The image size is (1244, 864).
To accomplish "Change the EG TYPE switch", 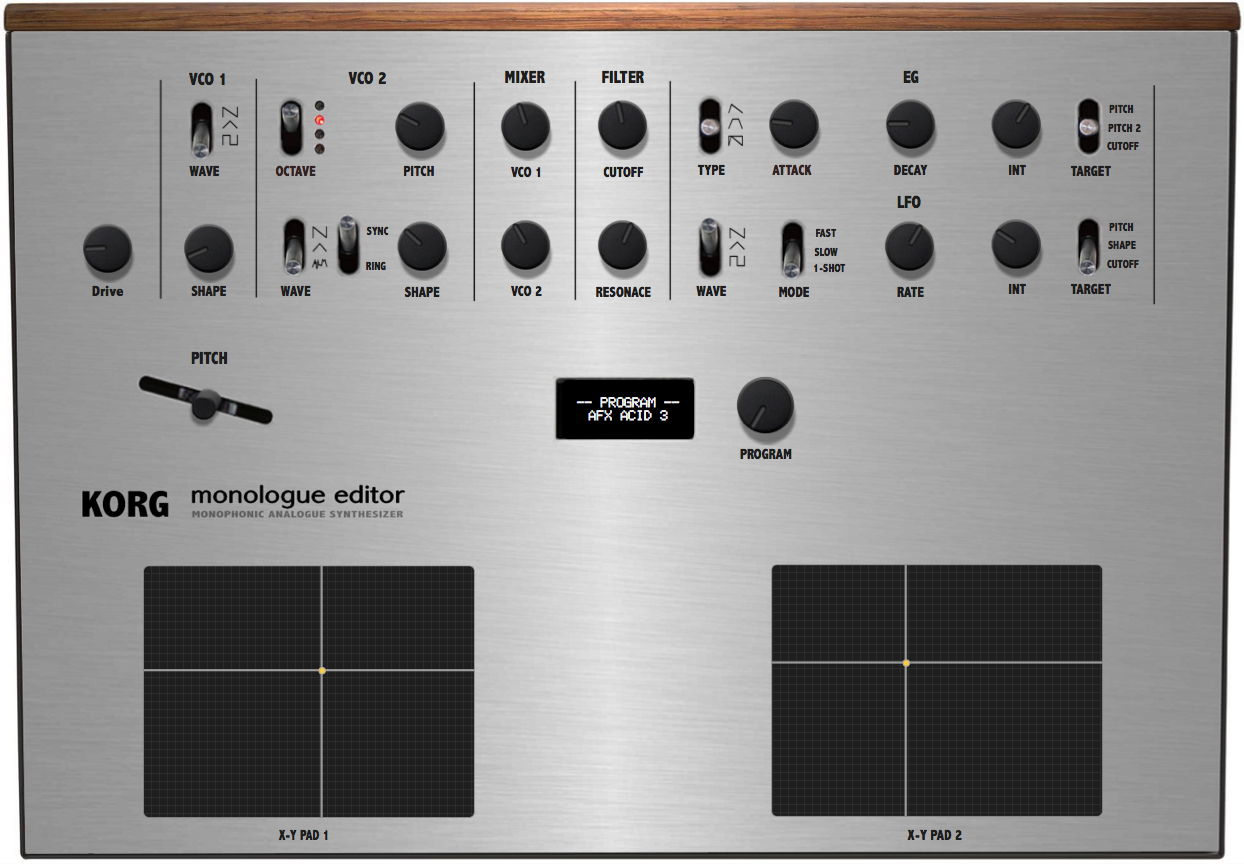I will (x=711, y=124).
